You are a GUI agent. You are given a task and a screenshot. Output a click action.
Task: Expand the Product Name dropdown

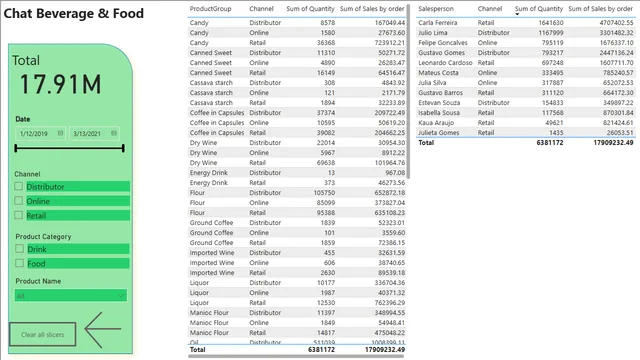71,296
